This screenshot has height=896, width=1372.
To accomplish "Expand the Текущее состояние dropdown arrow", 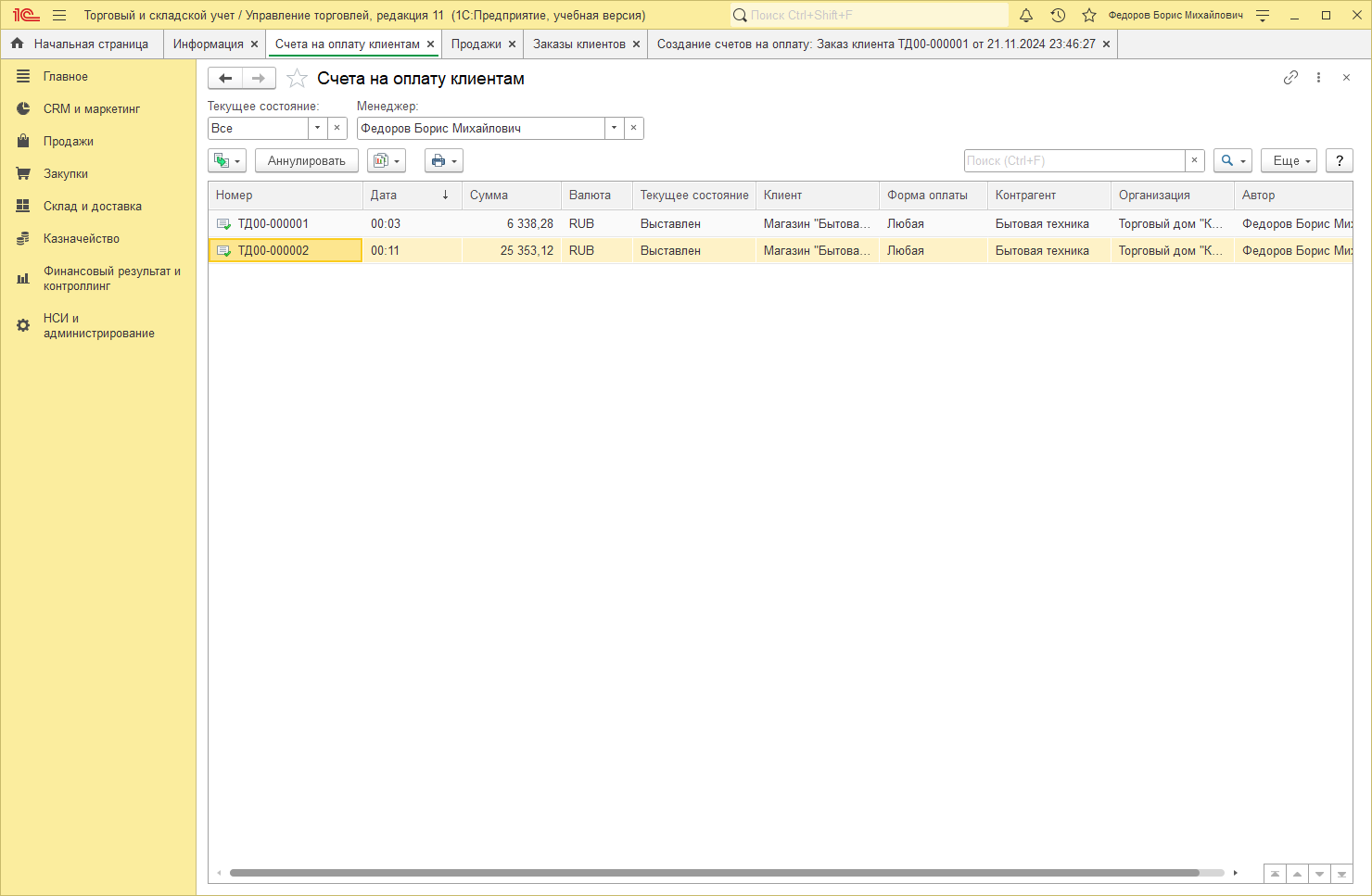I will pyautogui.click(x=318, y=128).
